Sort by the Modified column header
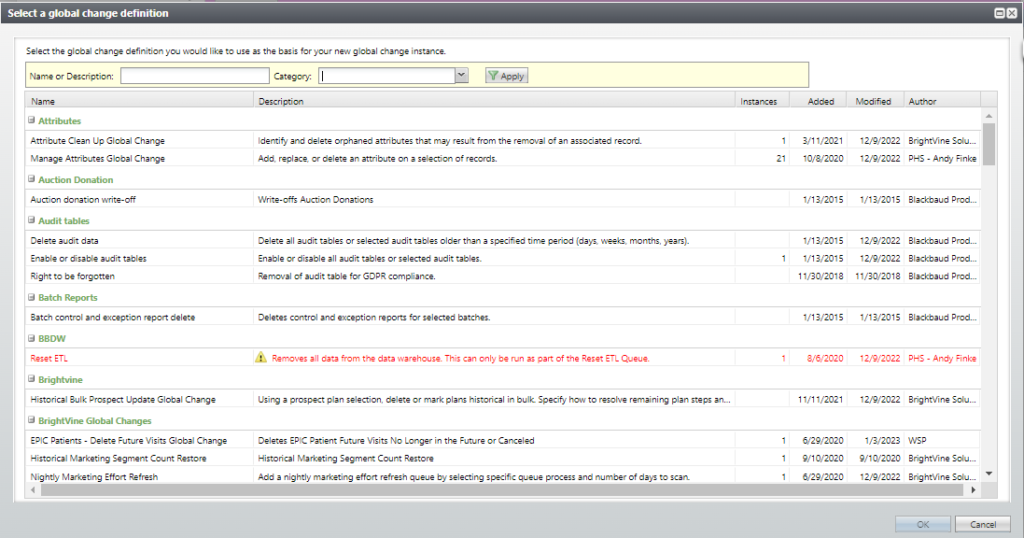 (x=873, y=101)
